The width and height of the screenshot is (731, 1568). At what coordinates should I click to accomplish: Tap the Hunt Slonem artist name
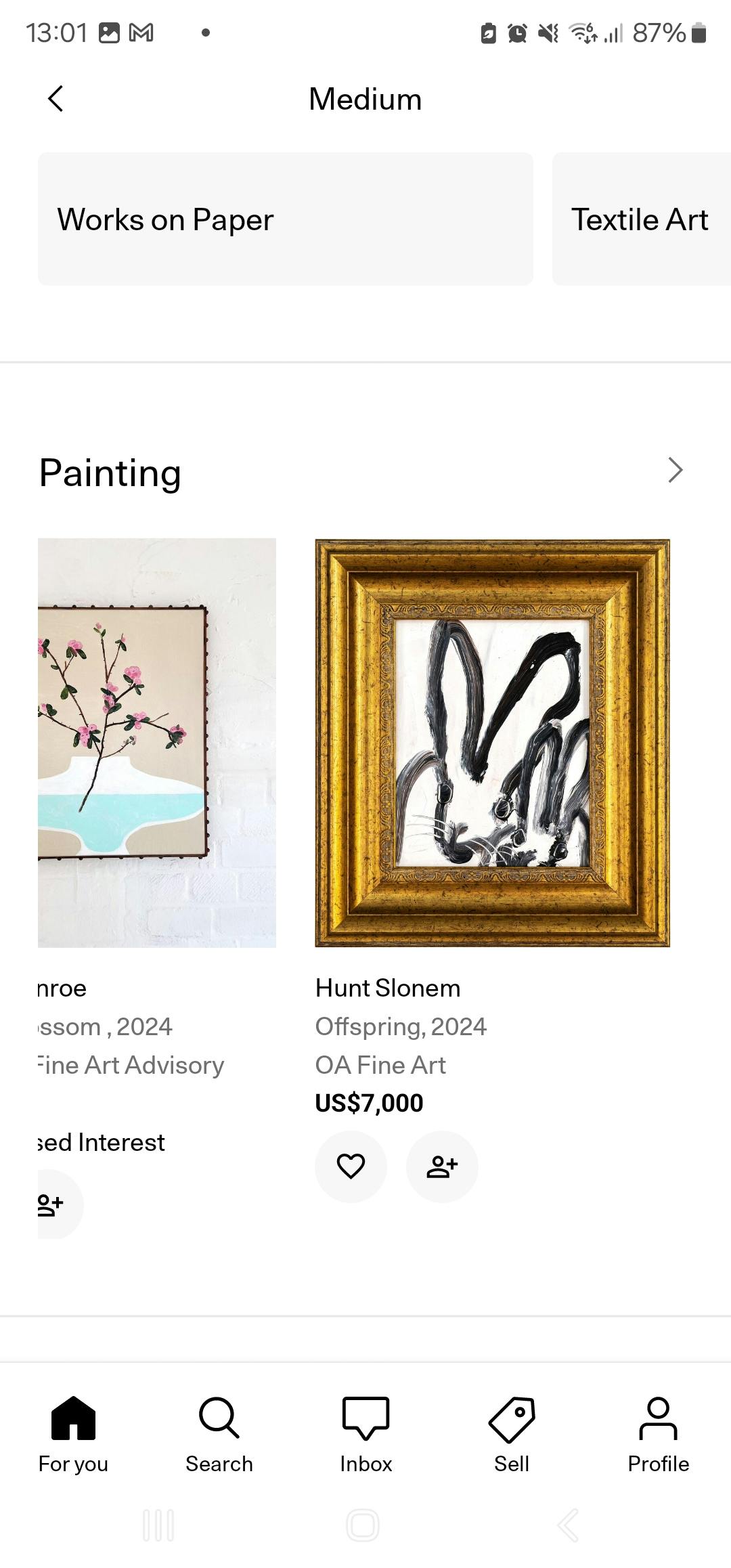[388, 988]
